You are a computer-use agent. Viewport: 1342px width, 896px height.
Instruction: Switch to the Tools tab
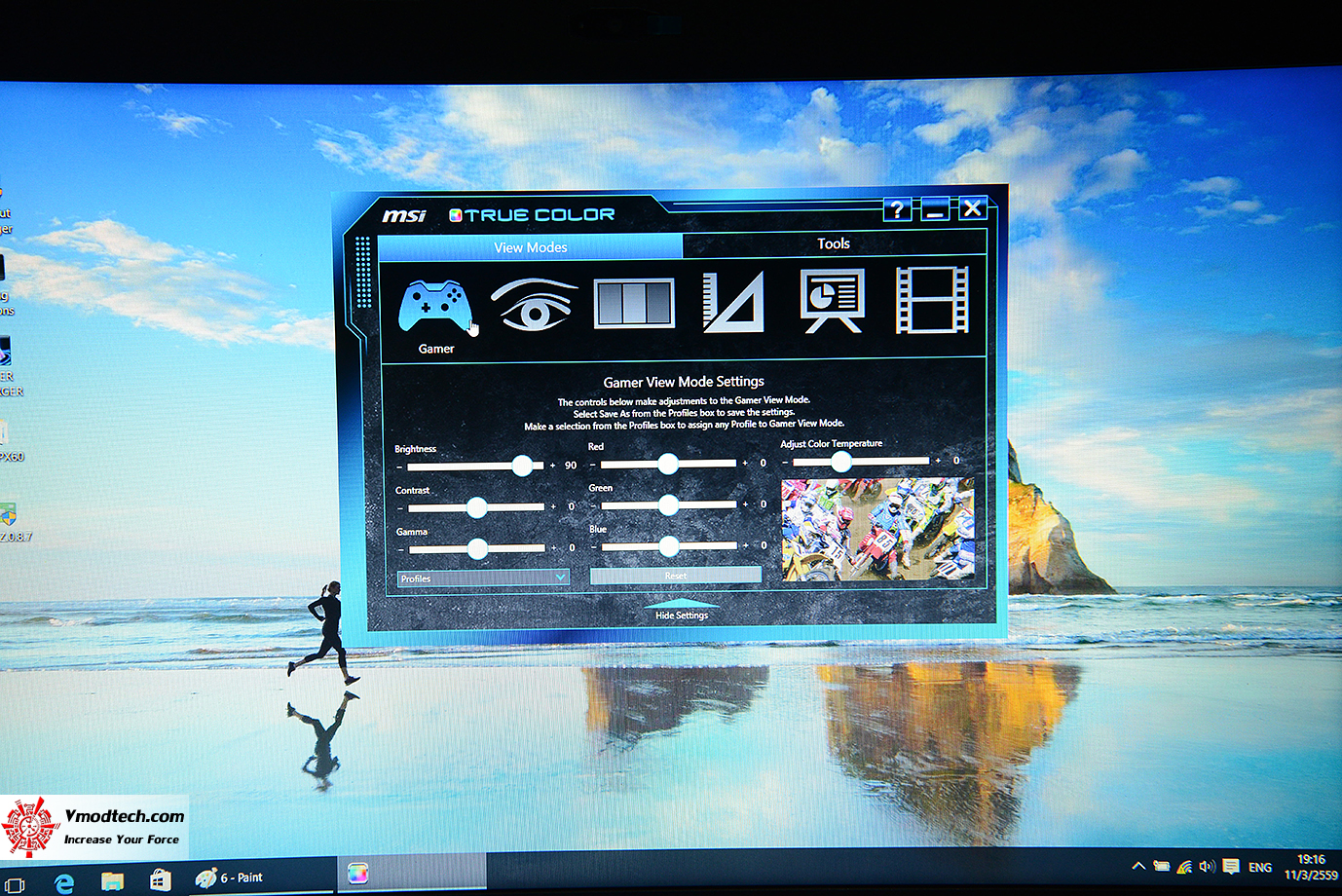click(834, 243)
